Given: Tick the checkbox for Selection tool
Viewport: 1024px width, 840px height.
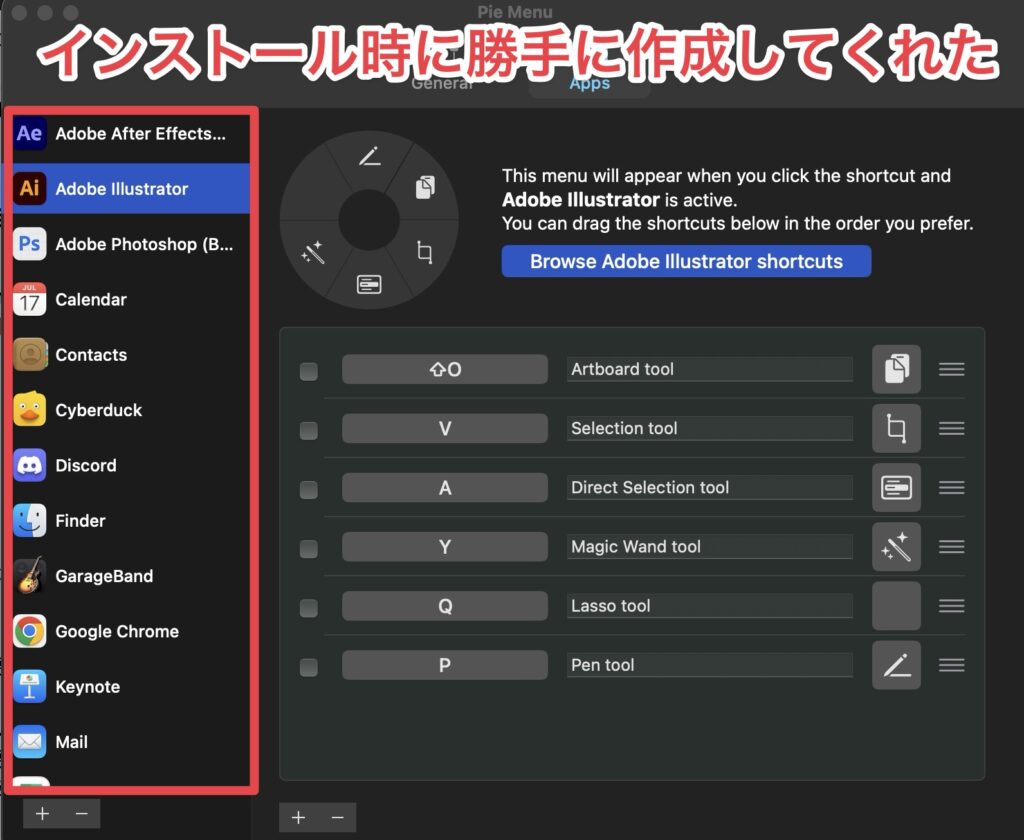Looking at the screenshot, I should (x=309, y=430).
